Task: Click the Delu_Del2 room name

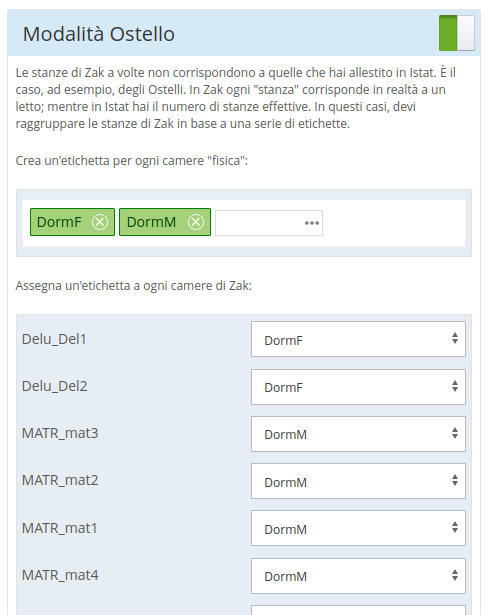Action: (55, 386)
